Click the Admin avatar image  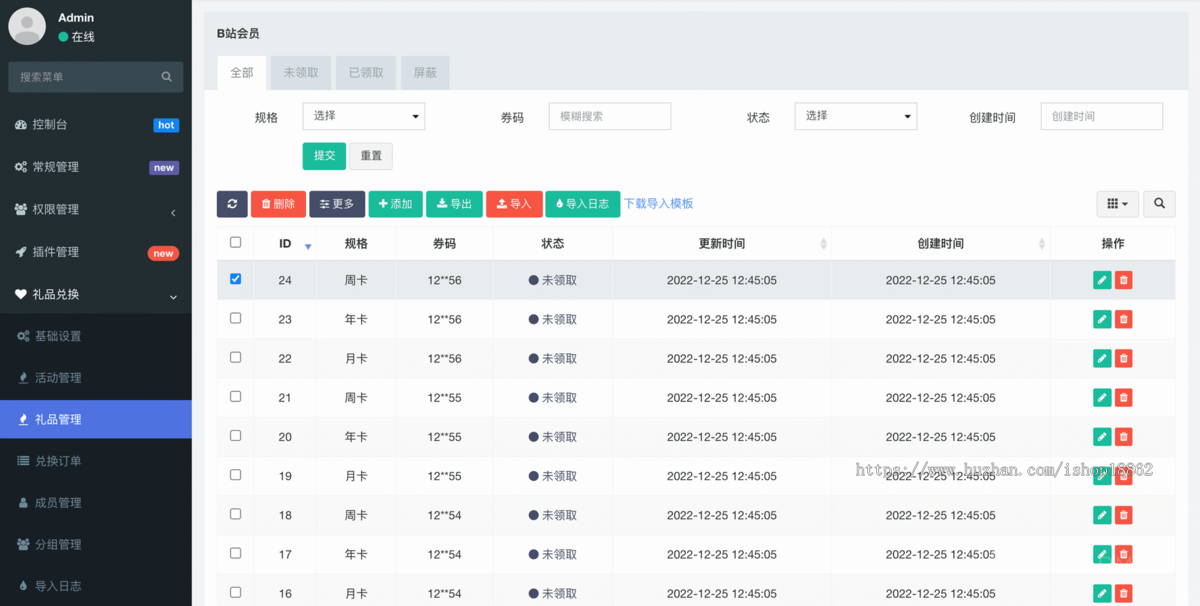coord(26,26)
